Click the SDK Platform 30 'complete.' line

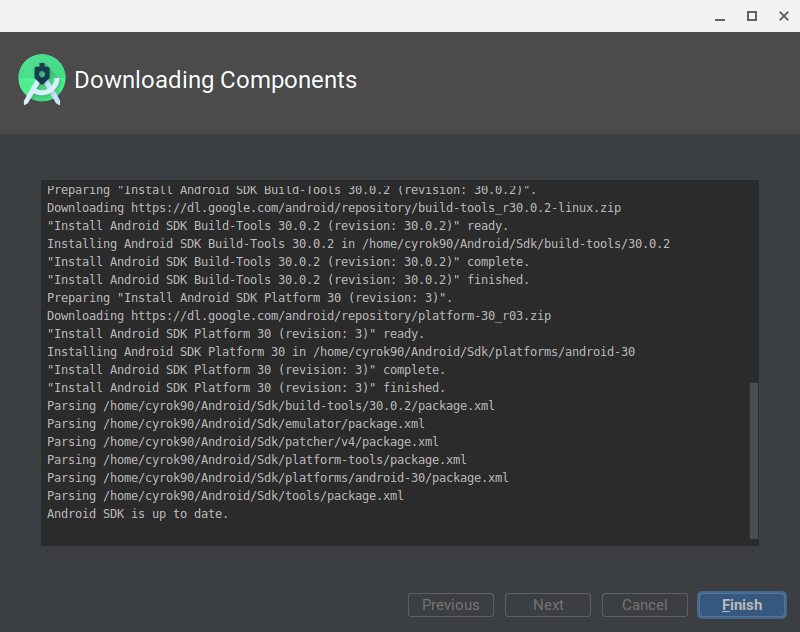246,370
